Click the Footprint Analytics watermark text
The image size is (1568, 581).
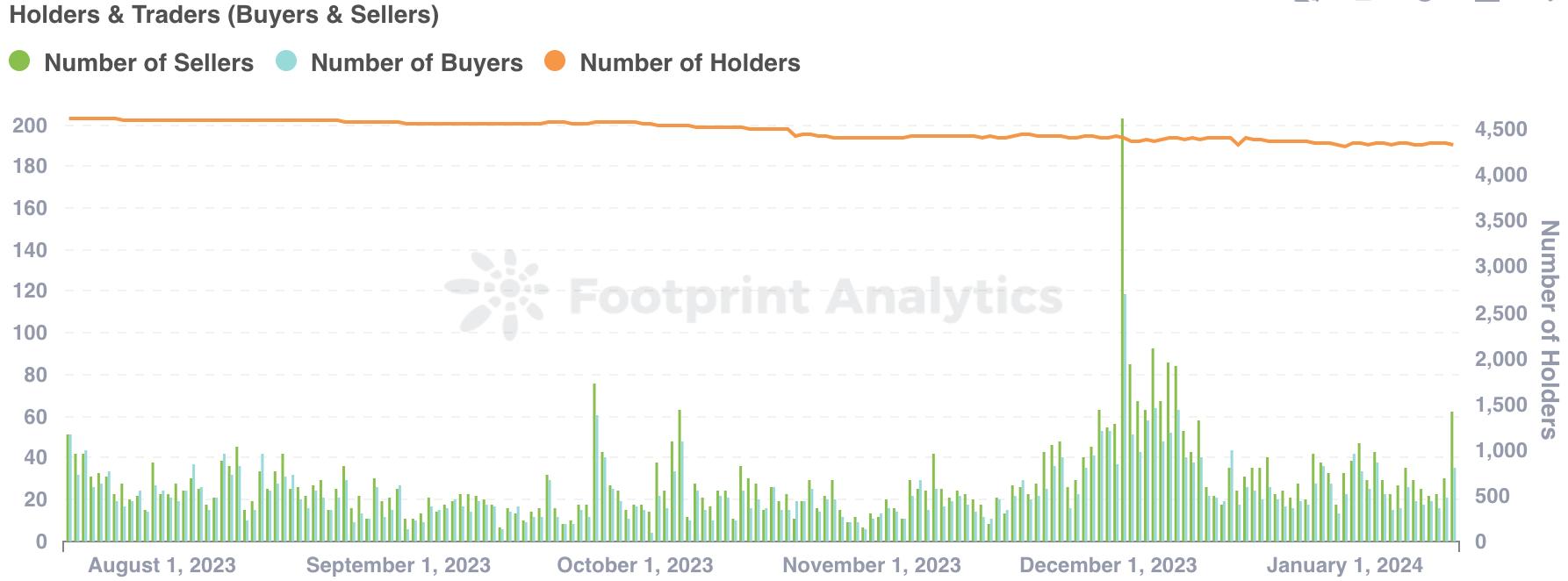click(x=816, y=297)
